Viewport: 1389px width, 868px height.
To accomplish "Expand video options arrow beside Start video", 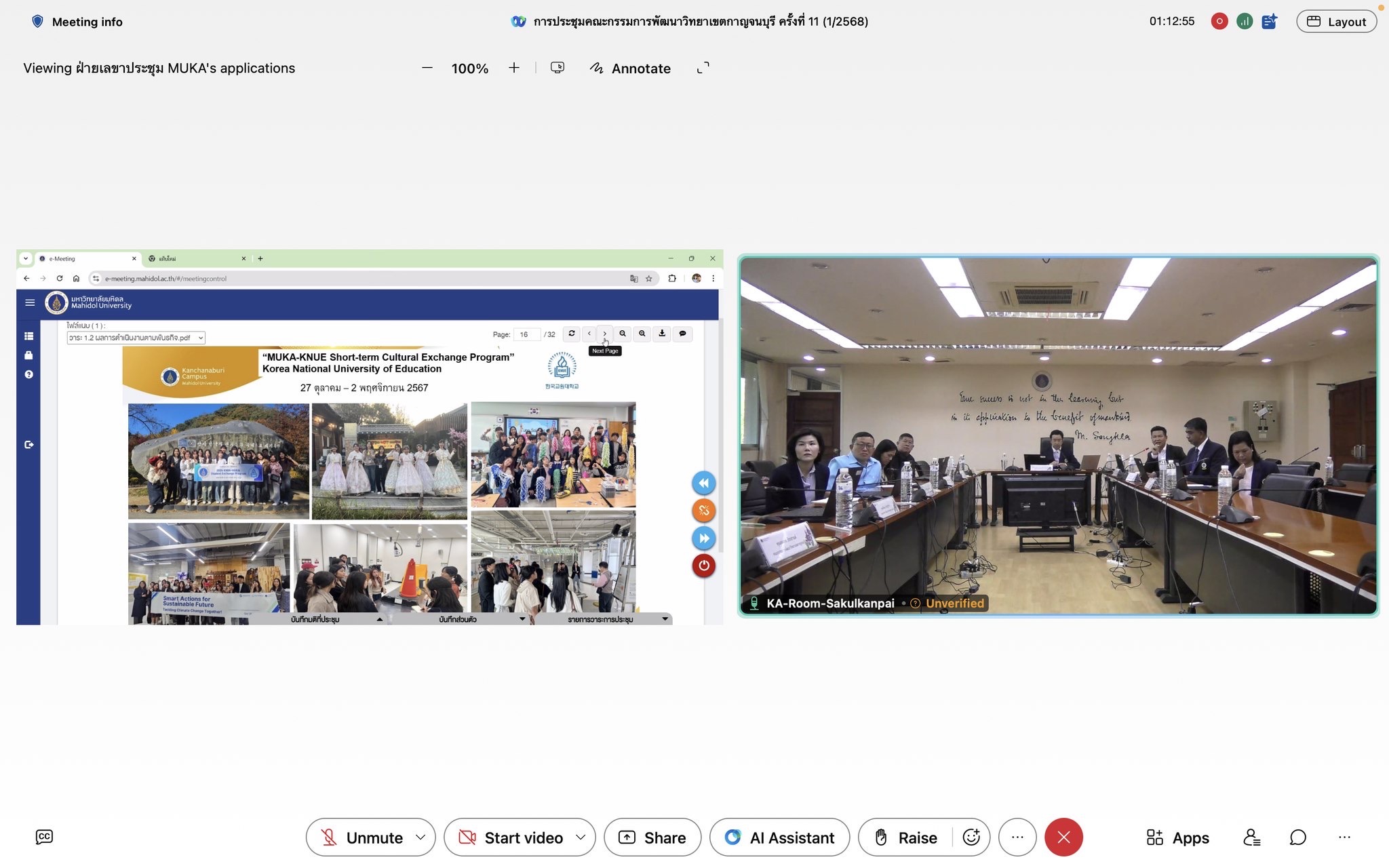I will pyautogui.click(x=581, y=837).
